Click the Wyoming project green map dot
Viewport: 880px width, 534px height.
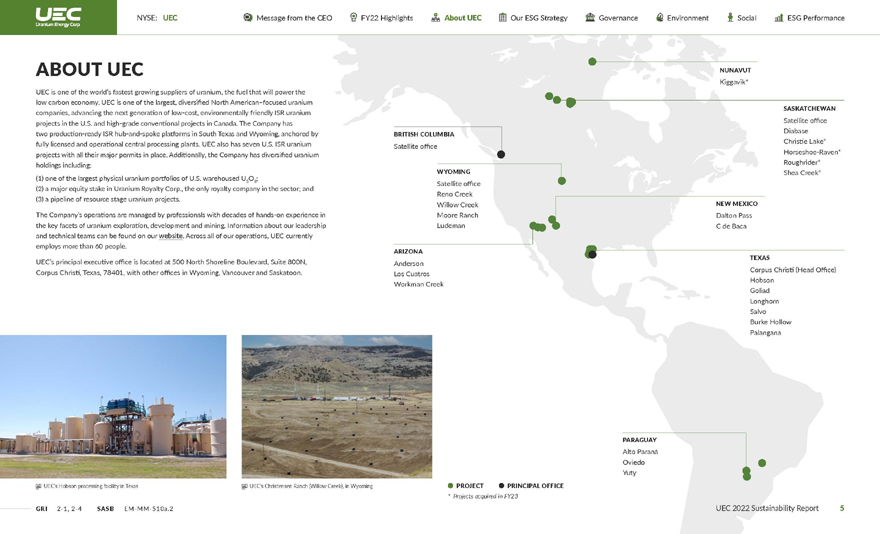coord(562,181)
